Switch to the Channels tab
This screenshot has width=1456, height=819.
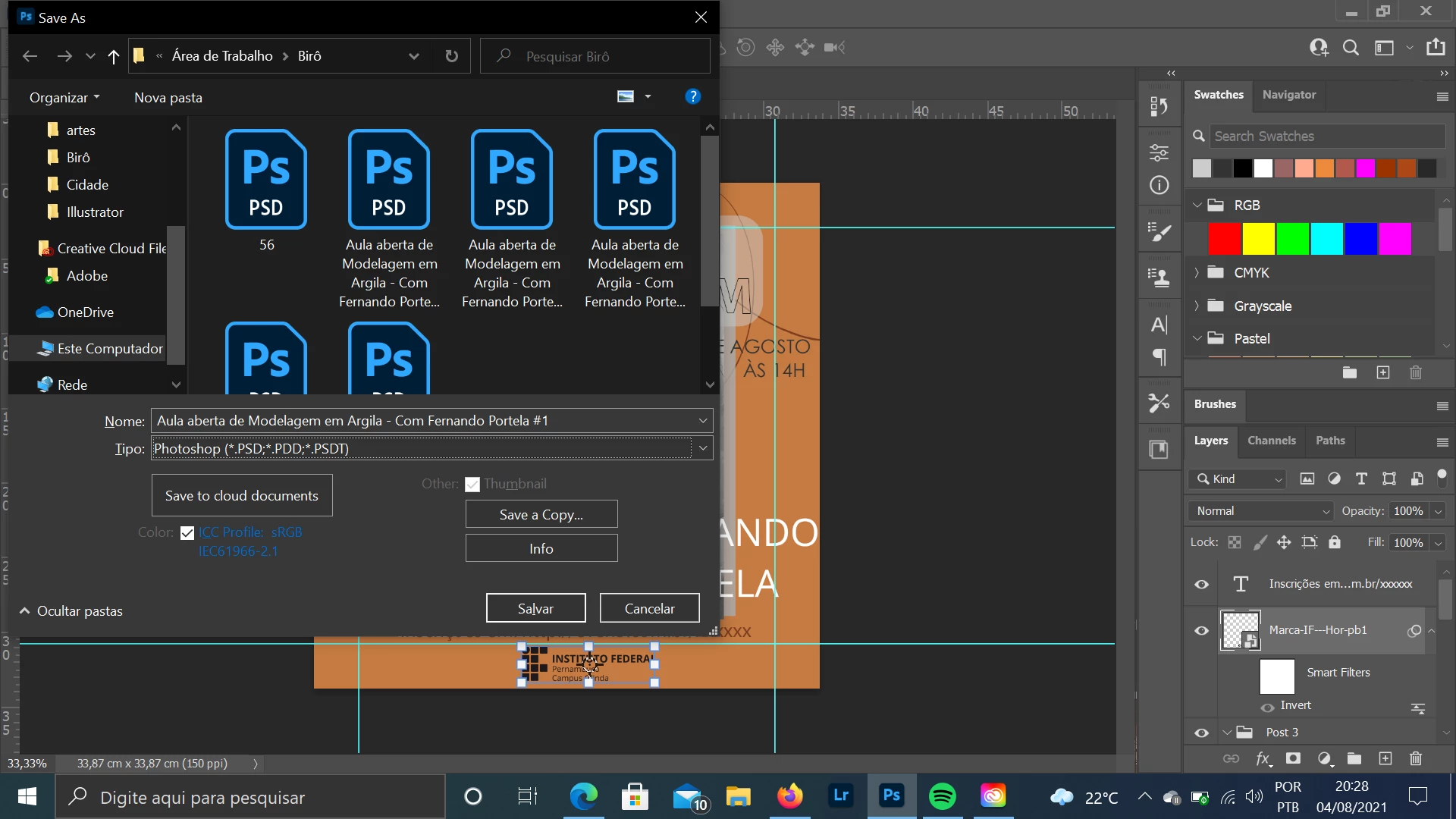[1272, 441]
